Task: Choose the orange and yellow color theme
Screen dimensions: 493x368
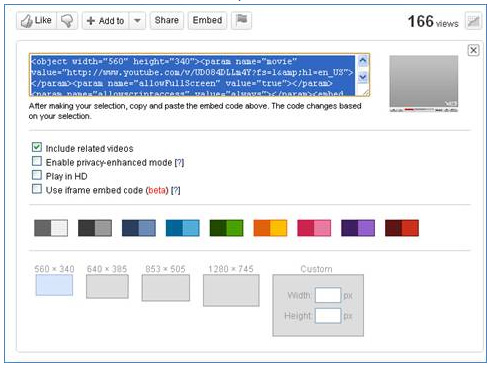Action: (x=270, y=228)
